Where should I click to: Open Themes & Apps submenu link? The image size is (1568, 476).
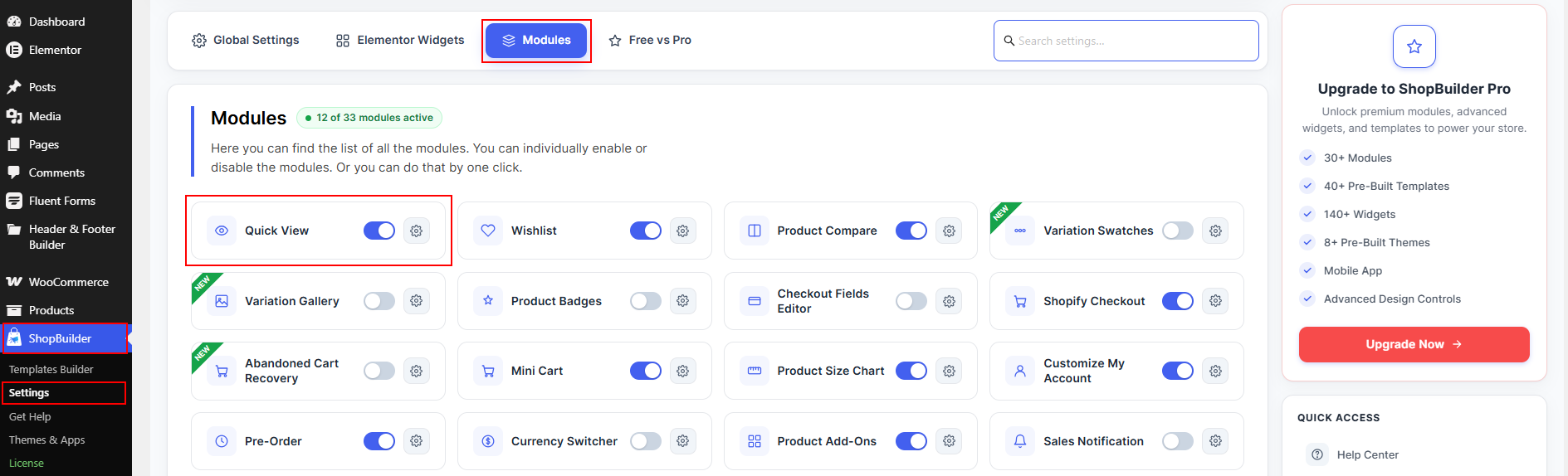[x=46, y=440]
